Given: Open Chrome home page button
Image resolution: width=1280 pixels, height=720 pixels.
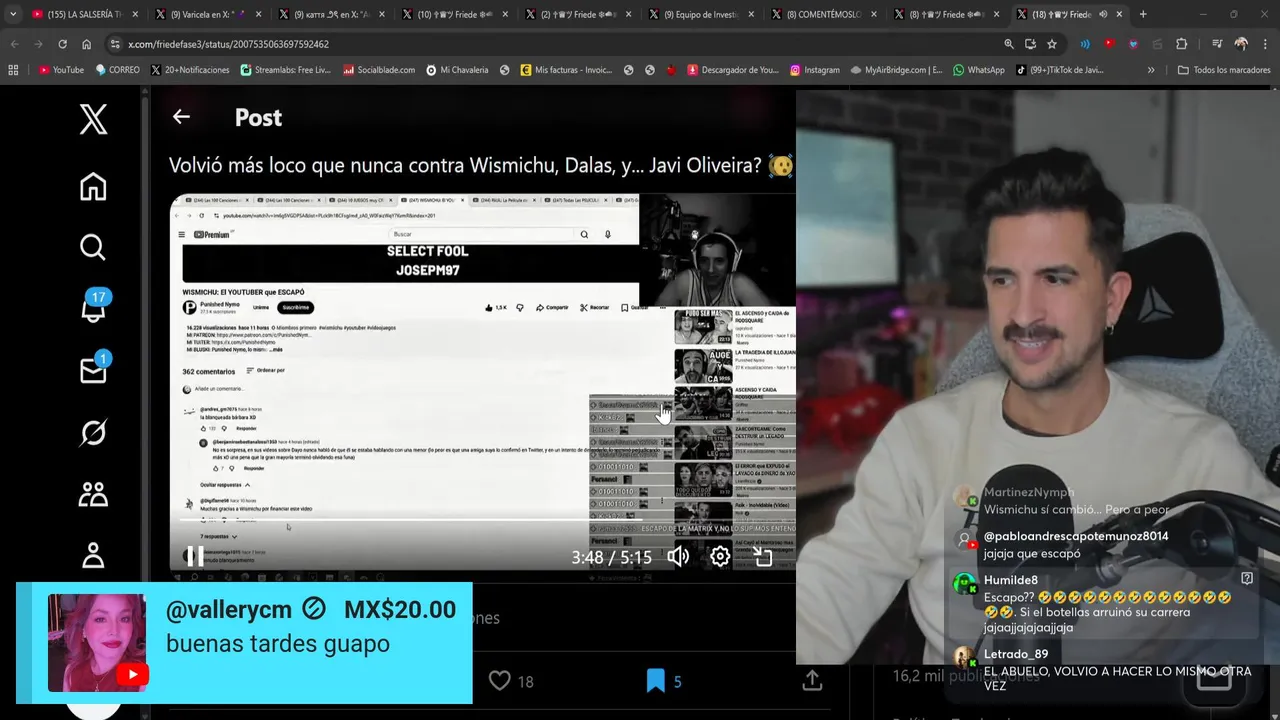Looking at the screenshot, I should click(87, 44).
